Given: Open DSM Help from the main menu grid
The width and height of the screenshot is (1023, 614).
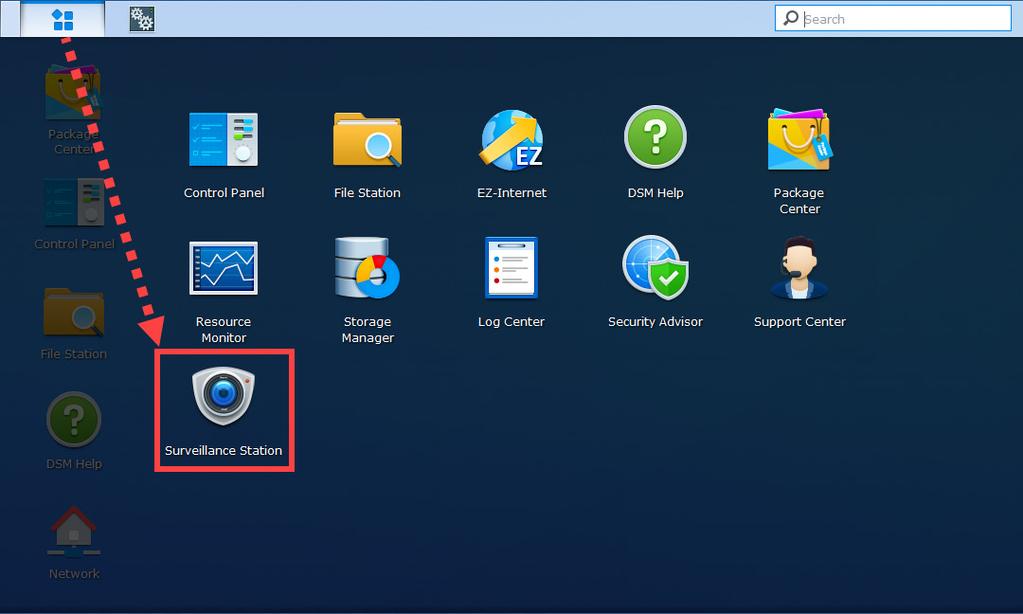Looking at the screenshot, I should [x=655, y=153].
